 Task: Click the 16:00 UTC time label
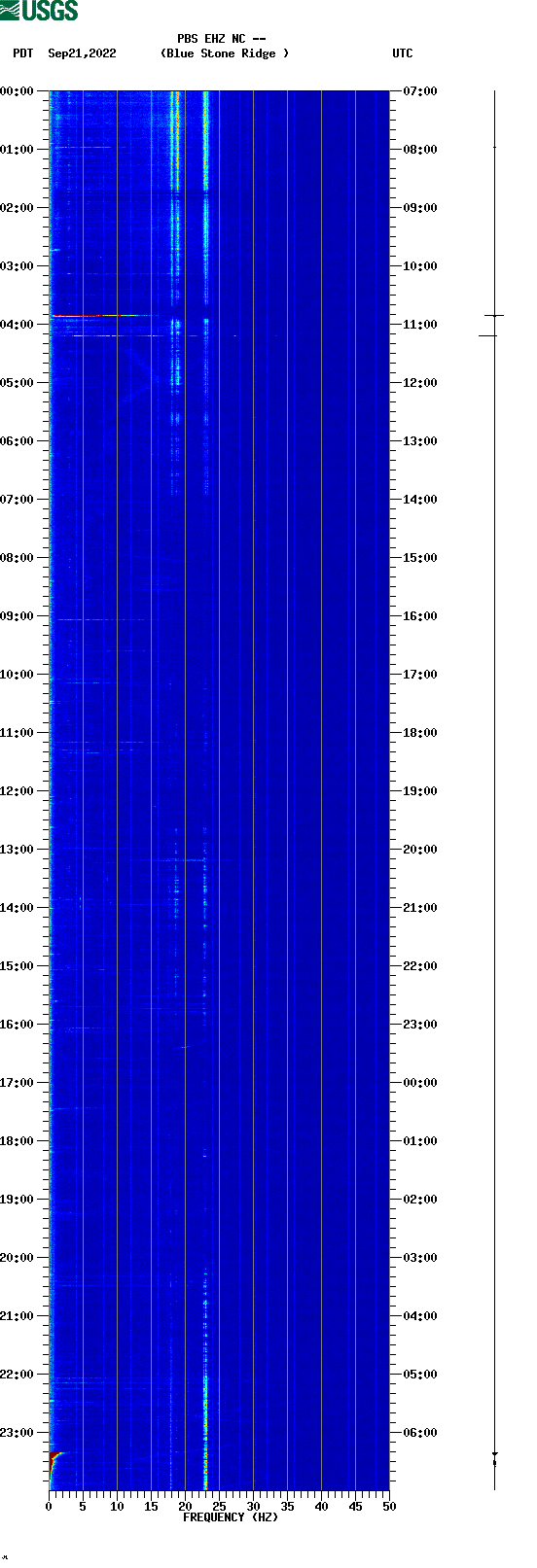click(x=420, y=616)
